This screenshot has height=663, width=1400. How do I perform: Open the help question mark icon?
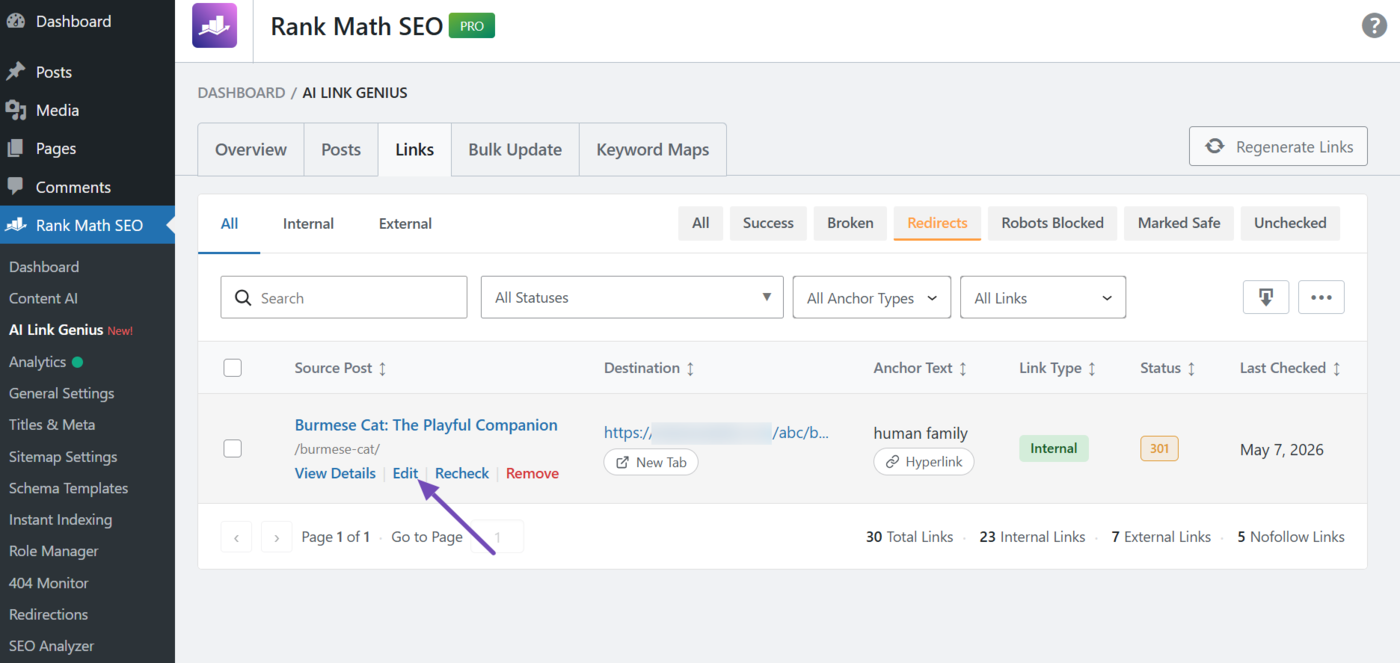tap(1374, 26)
